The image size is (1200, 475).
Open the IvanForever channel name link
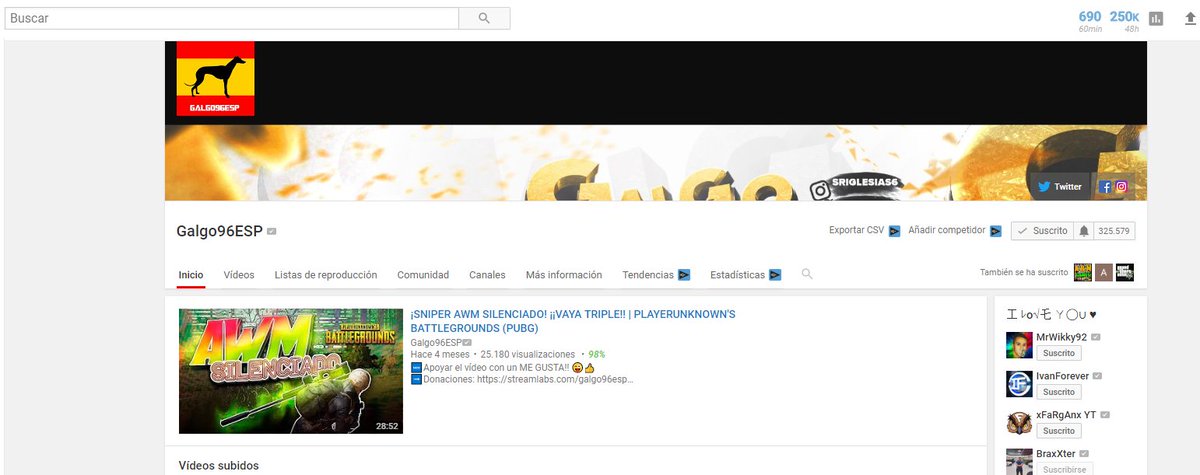(x=1062, y=376)
